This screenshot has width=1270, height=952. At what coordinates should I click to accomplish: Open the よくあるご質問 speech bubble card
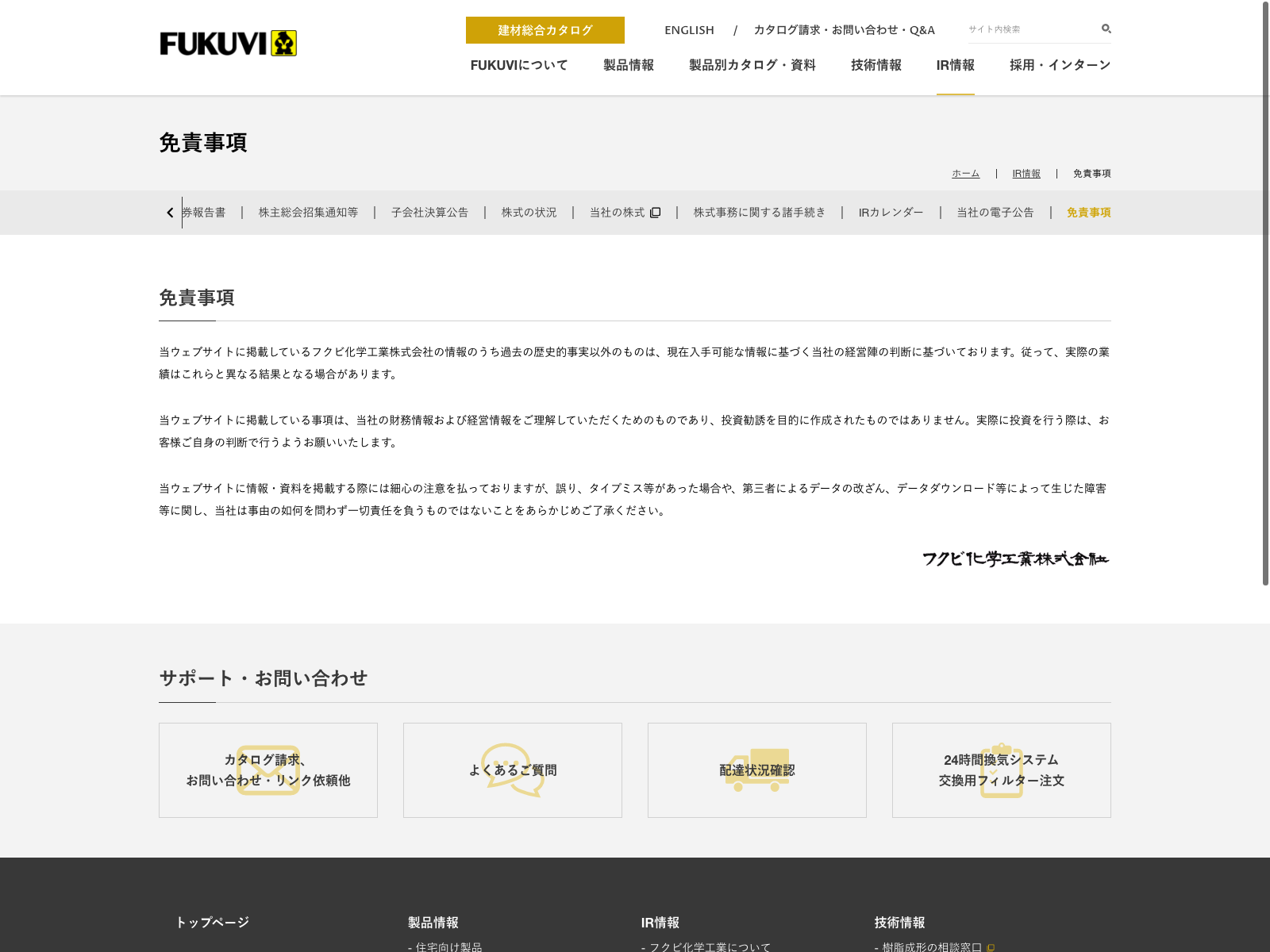tap(513, 770)
